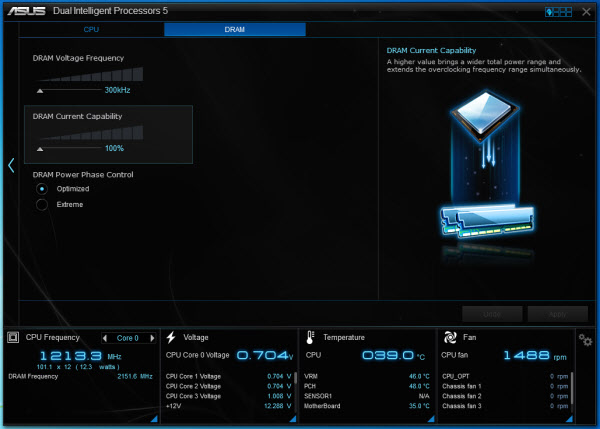This screenshot has width=600, height=429.
Task: Click the Temperature thermometer icon
Action: [310, 337]
